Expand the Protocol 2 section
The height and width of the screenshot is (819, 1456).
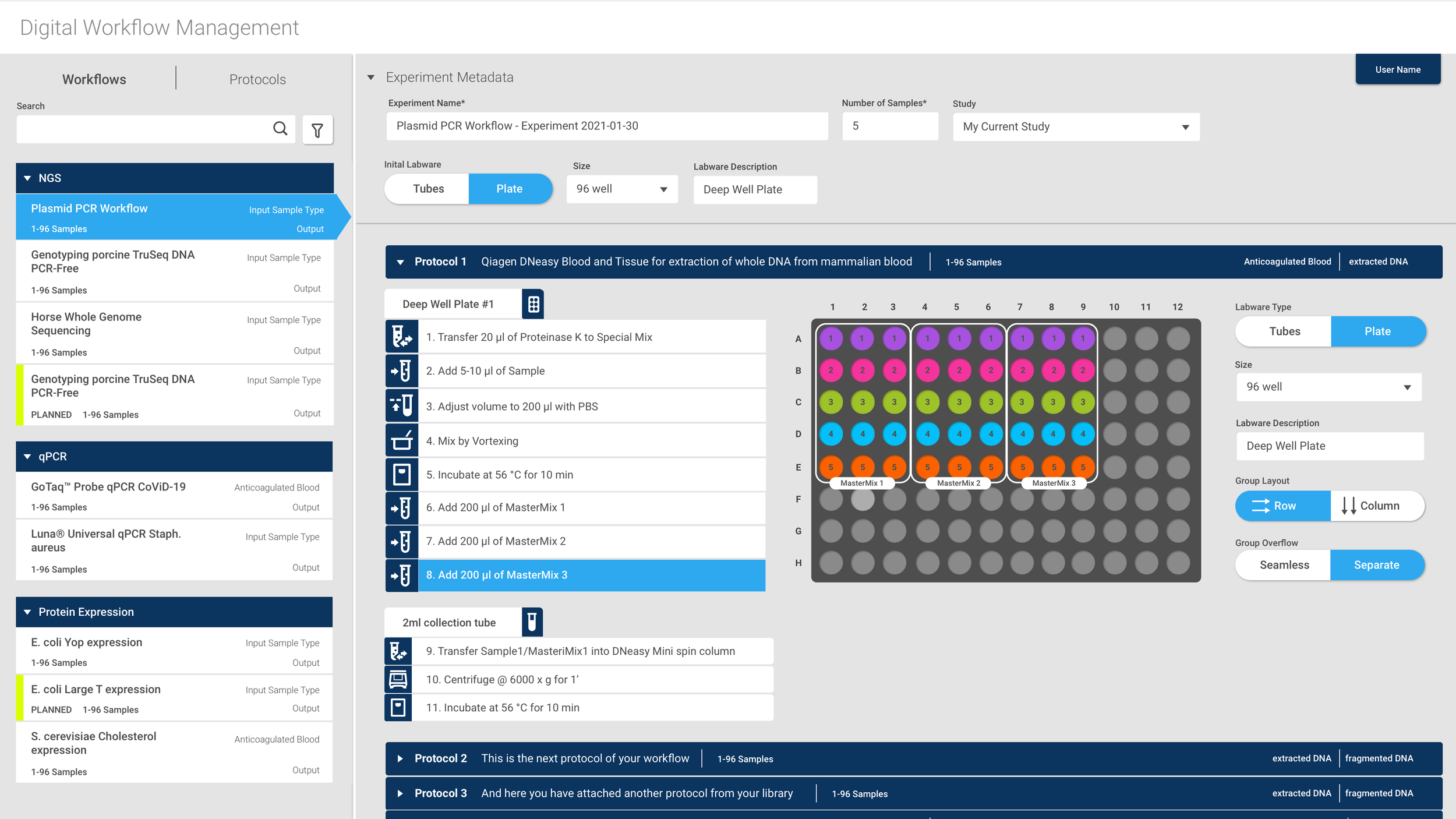tap(400, 758)
